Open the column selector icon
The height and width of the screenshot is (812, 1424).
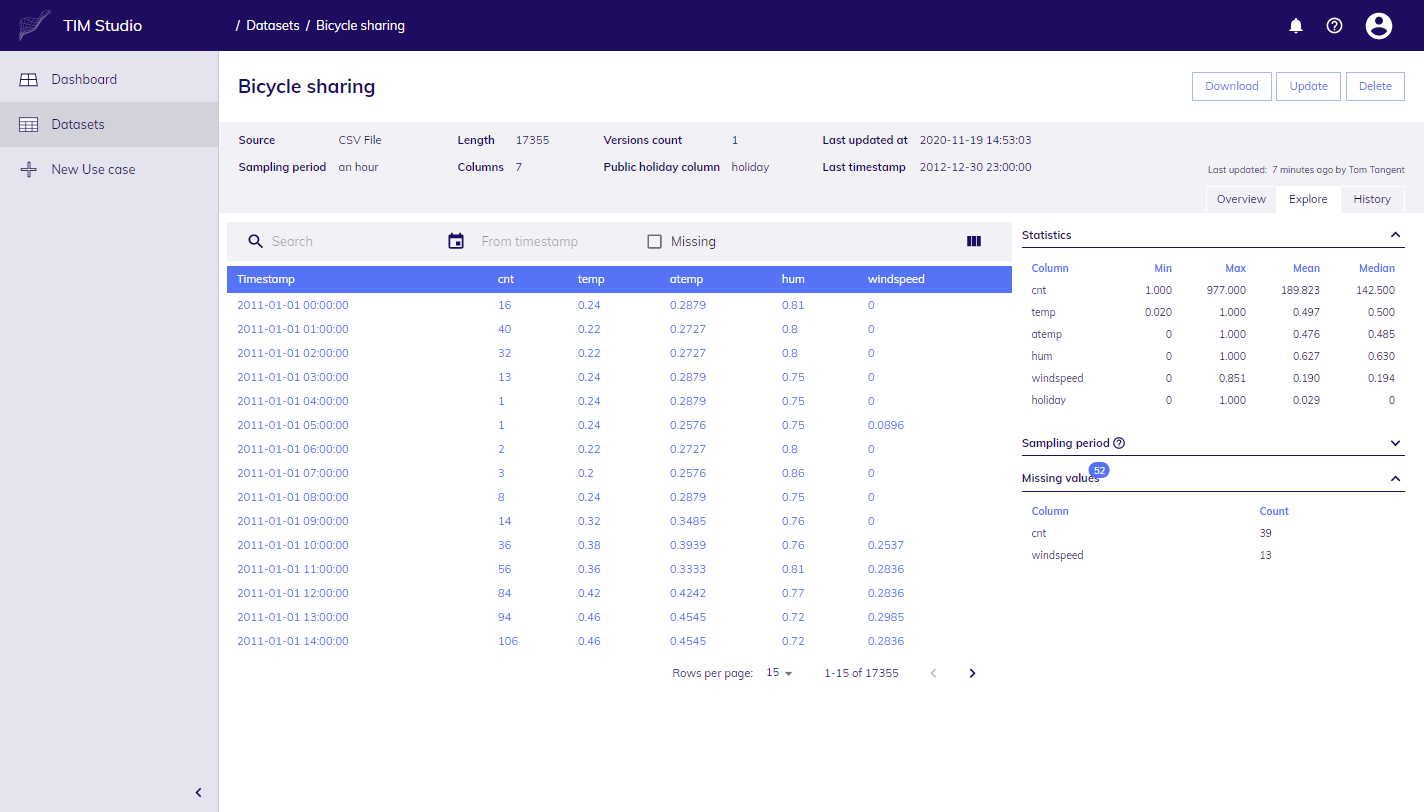pyautogui.click(x=974, y=241)
